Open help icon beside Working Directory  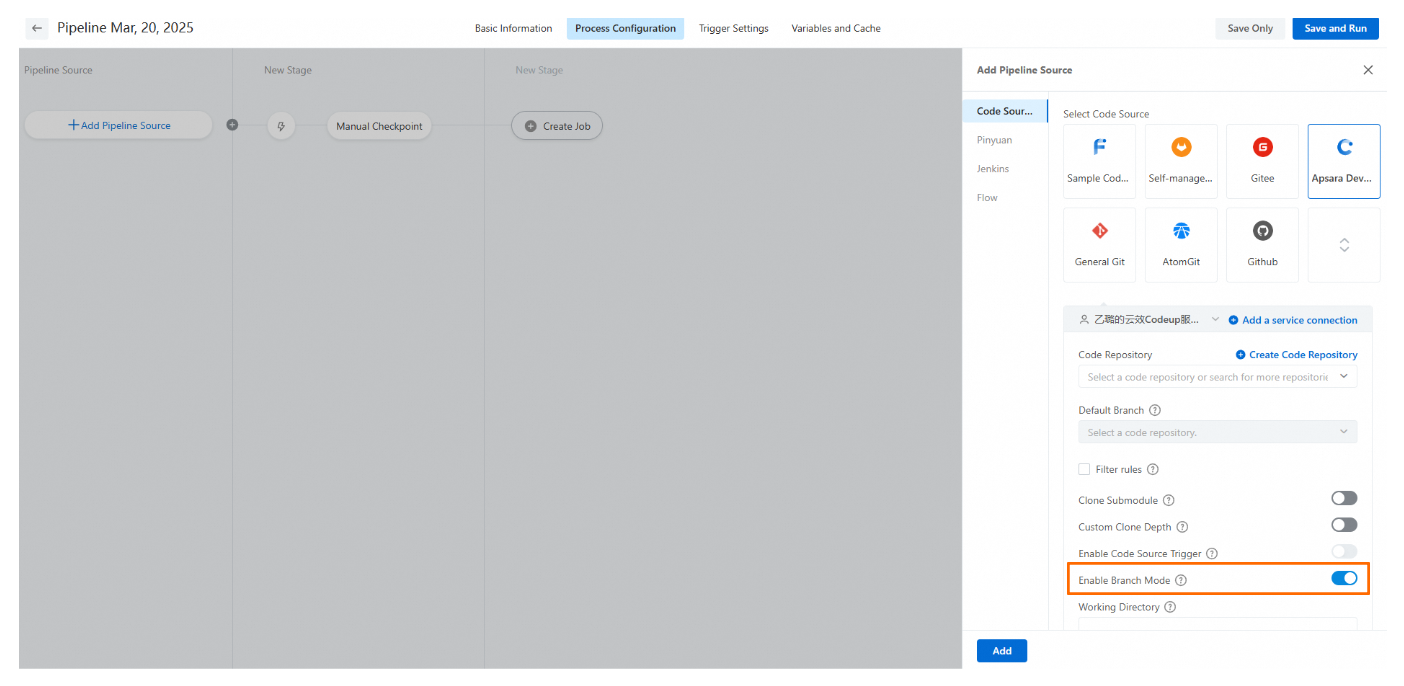(1170, 607)
